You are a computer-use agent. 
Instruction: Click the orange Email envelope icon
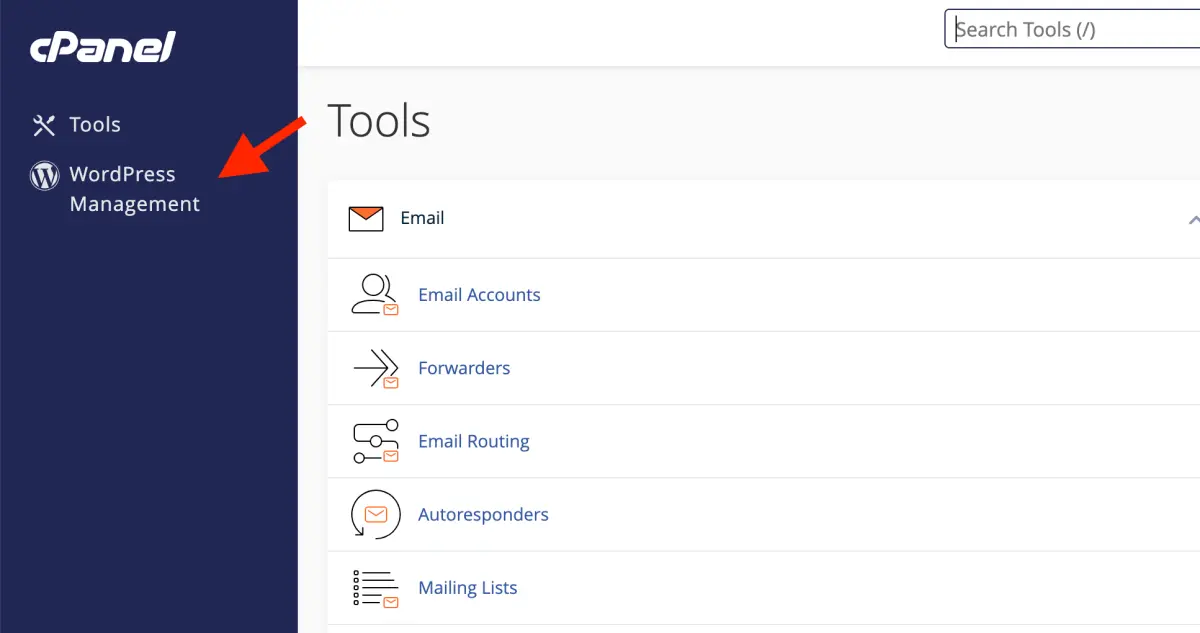(x=368, y=217)
